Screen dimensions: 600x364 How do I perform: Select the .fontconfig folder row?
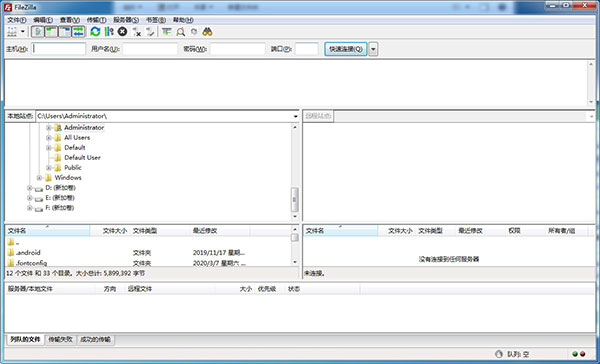coord(148,263)
